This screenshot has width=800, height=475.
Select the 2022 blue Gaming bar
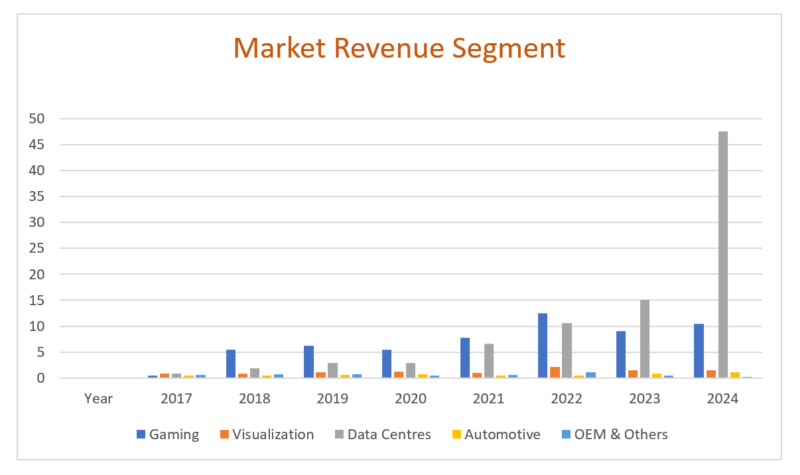(543, 346)
